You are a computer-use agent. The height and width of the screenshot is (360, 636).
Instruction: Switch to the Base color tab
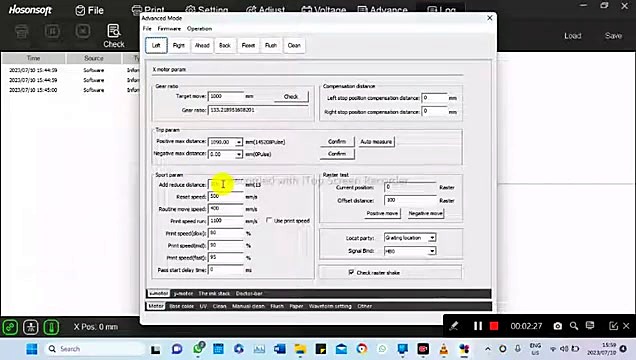click(182, 306)
